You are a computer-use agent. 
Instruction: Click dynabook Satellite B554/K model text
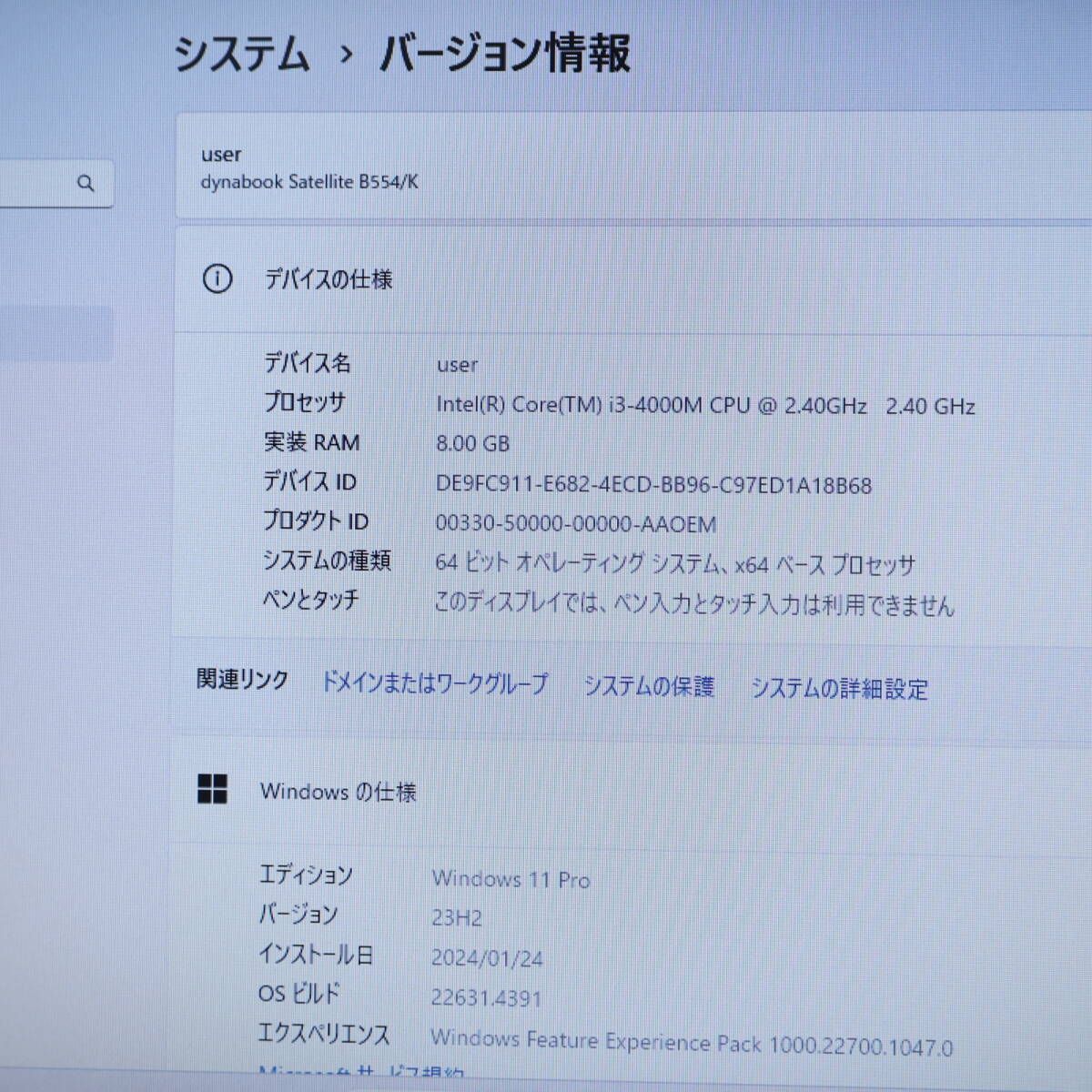tap(309, 182)
